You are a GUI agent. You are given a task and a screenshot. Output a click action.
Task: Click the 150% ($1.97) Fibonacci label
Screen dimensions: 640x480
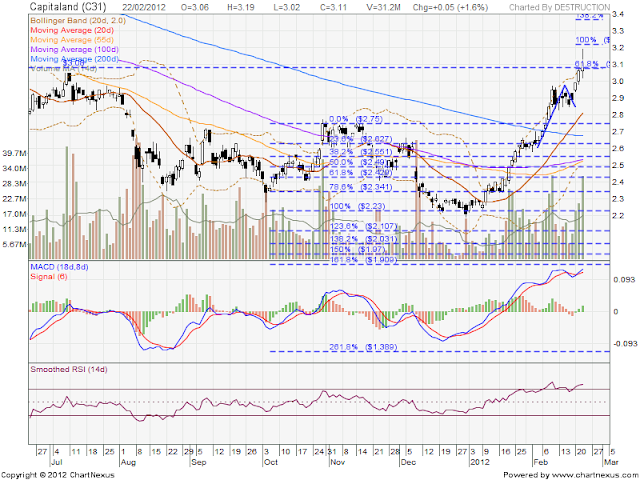coord(356,249)
